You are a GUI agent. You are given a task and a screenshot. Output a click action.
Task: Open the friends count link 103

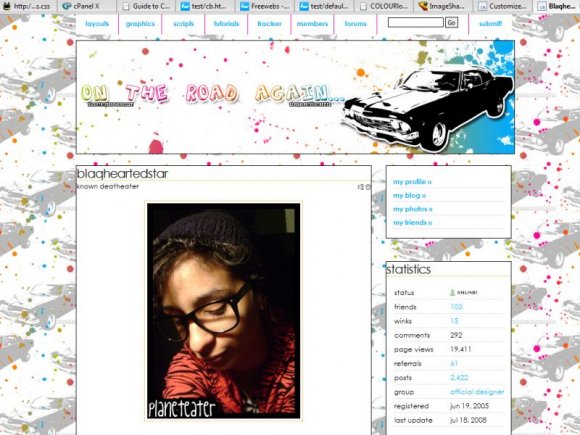[x=456, y=307]
